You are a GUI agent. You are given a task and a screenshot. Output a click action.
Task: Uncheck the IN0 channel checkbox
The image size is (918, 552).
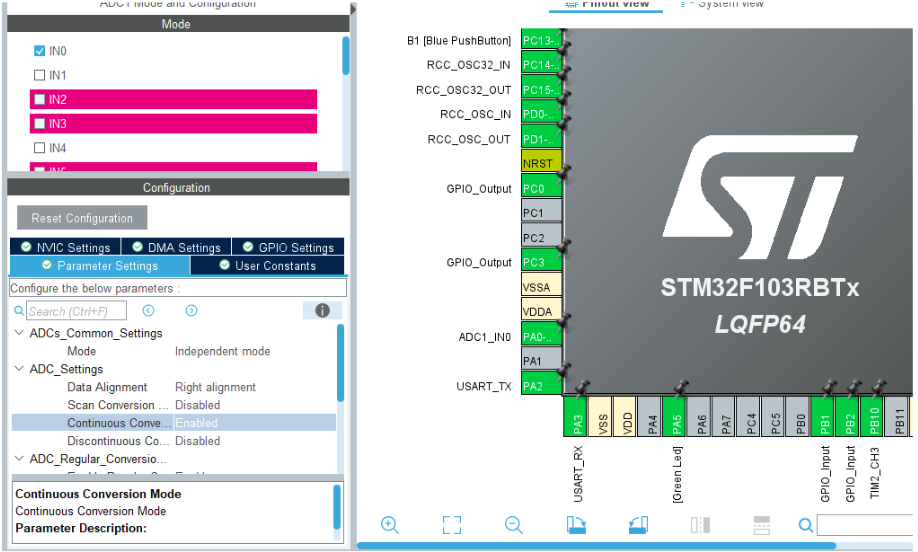click(39, 51)
